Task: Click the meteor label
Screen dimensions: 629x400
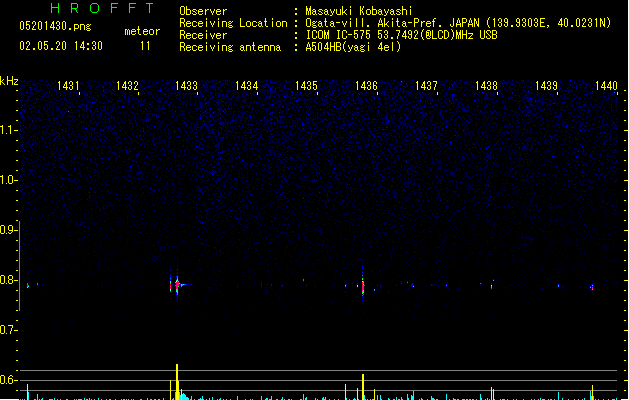Action: pos(142,31)
